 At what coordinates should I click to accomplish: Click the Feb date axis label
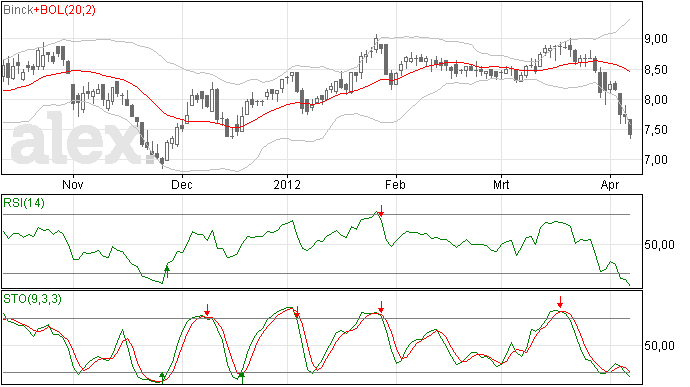tap(395, 184)
